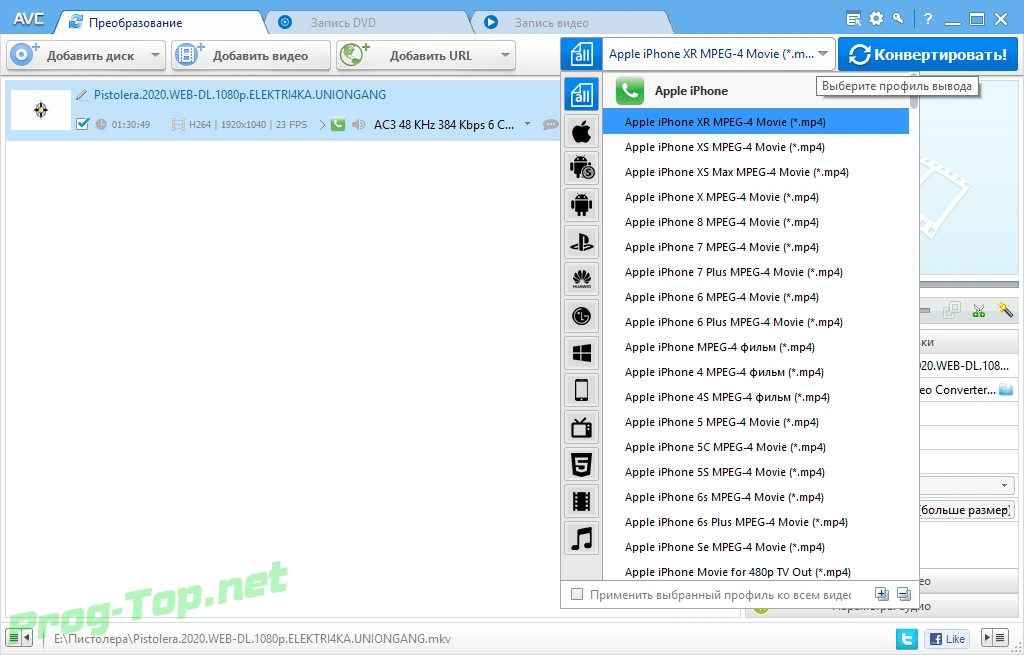
Task: Choose the Windows devices category icon
Action: click(x=581, y=353)
